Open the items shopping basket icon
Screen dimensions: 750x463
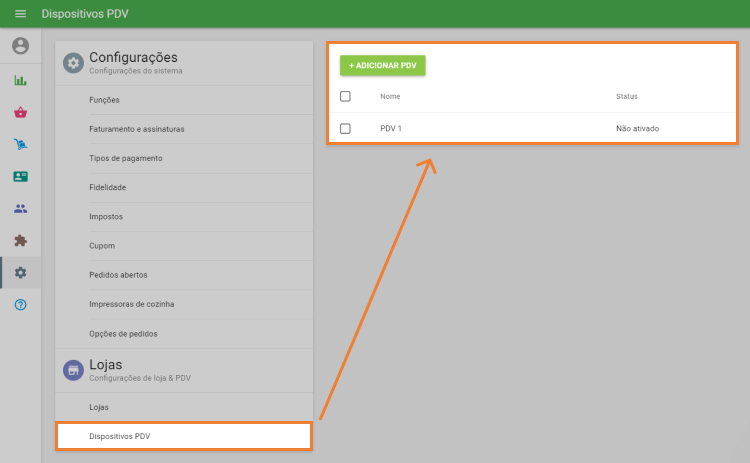[20, 112]
